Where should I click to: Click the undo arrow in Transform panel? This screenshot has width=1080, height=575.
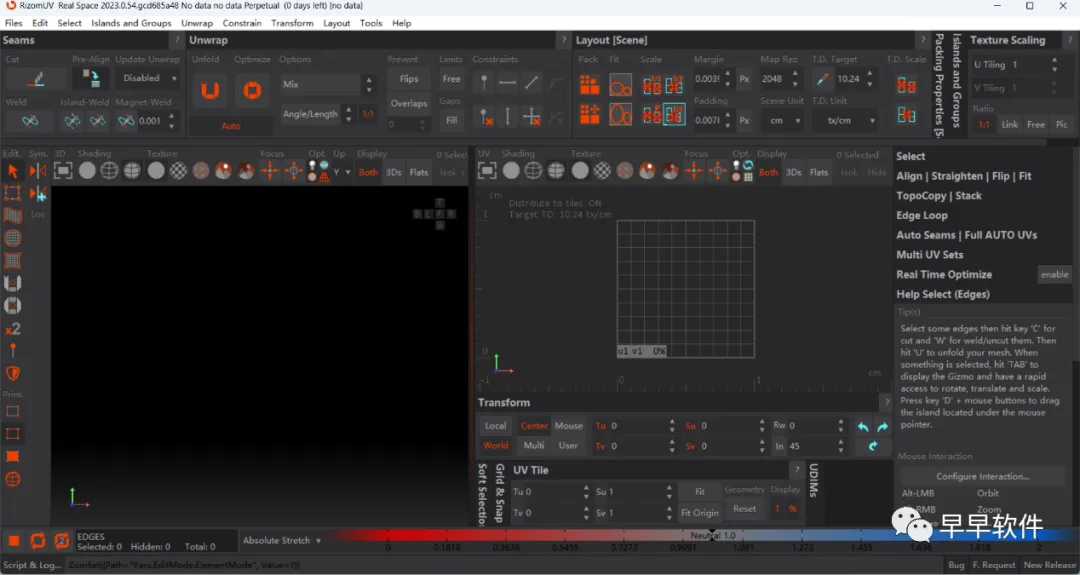[862, 426]
